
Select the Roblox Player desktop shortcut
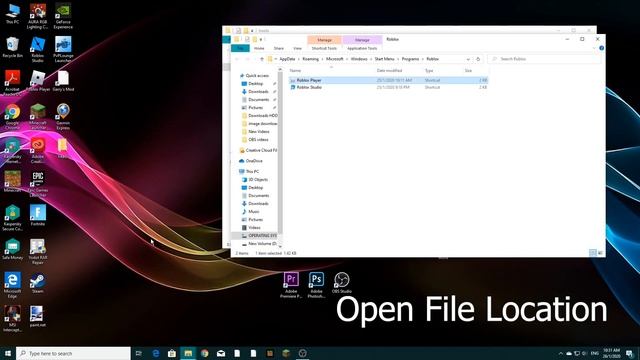coord(38,81)
